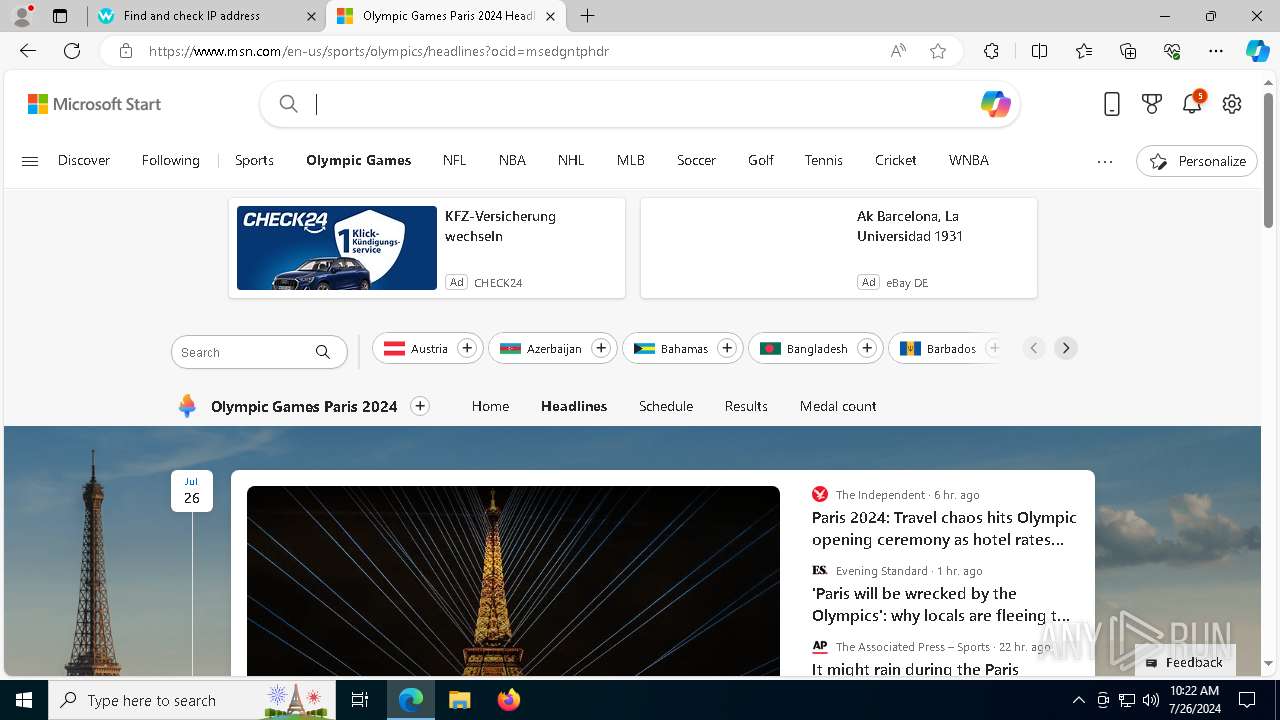Select Tennis in sports navigation
This screenshot has width=1280, height=720.
[824, 160]
